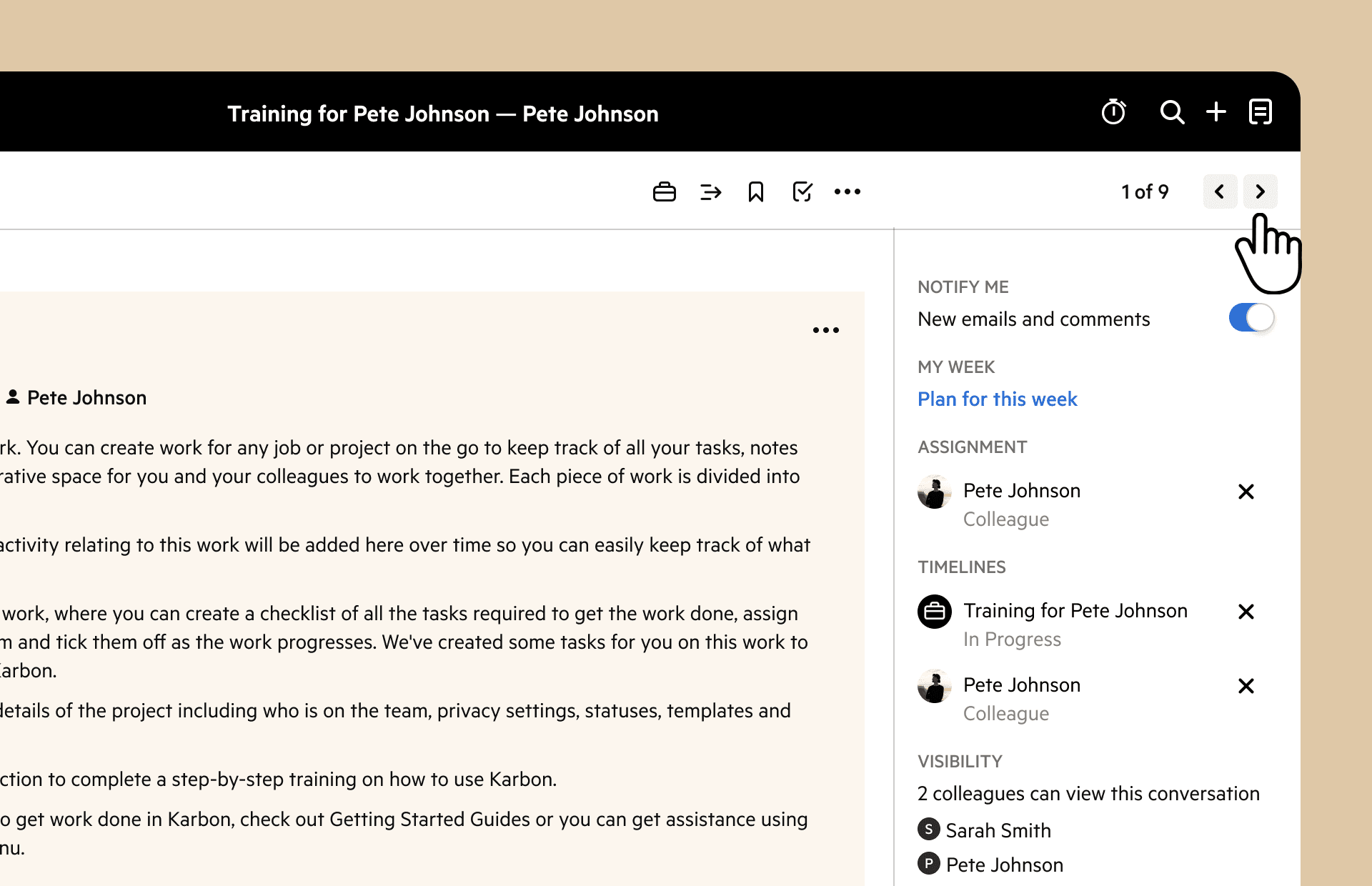Image resolution: width=1372 pixels, height=886 pixels.
Task: Click the In Progress status text
Action: (x=1012, y=639)
